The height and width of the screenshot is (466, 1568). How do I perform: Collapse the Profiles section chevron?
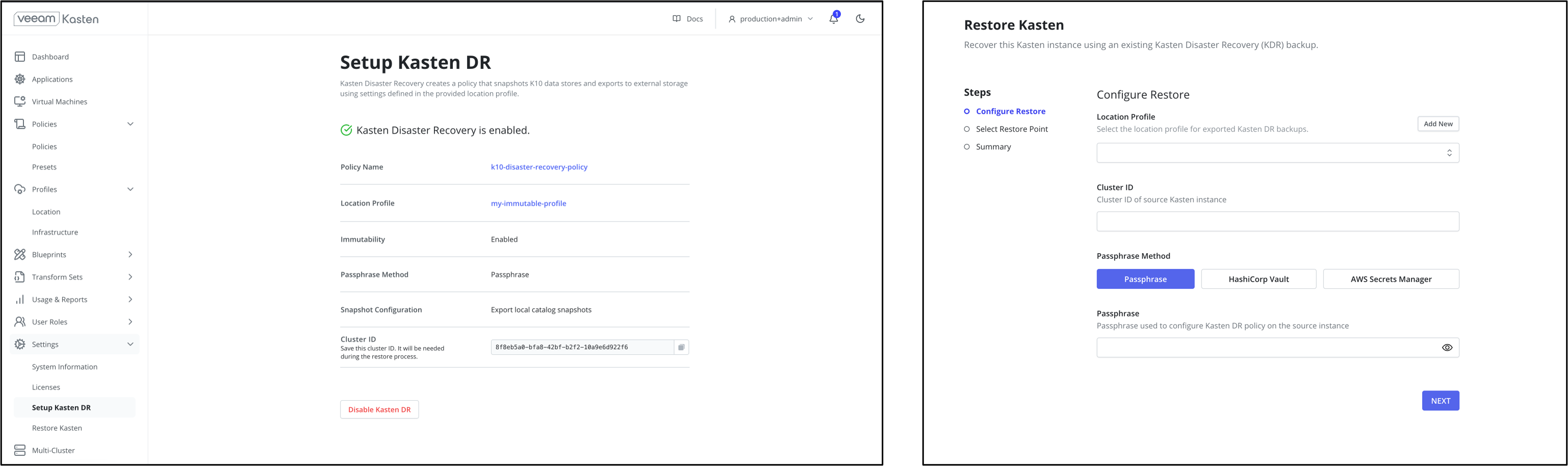[x=130, y=189]
